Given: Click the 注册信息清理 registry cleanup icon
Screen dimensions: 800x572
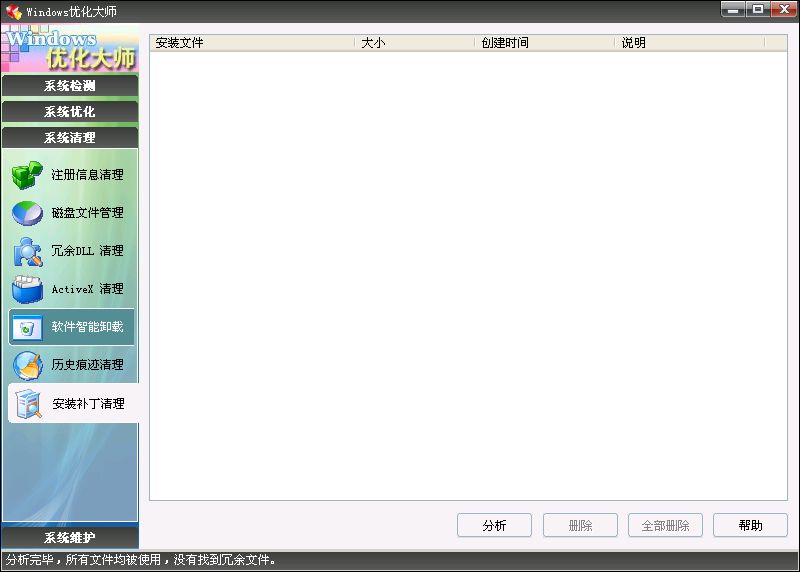Looking at the screenshot, I should pyautogui.click(x=27, y=175).
